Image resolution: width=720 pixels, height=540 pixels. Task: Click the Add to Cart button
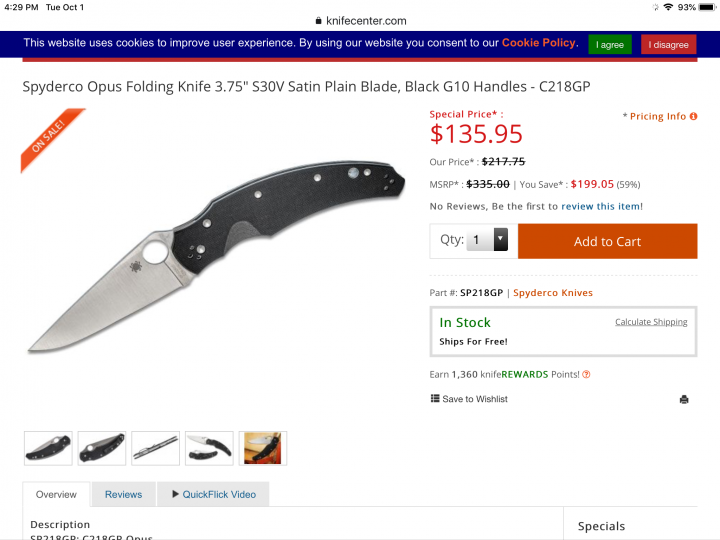click(608, 241)
